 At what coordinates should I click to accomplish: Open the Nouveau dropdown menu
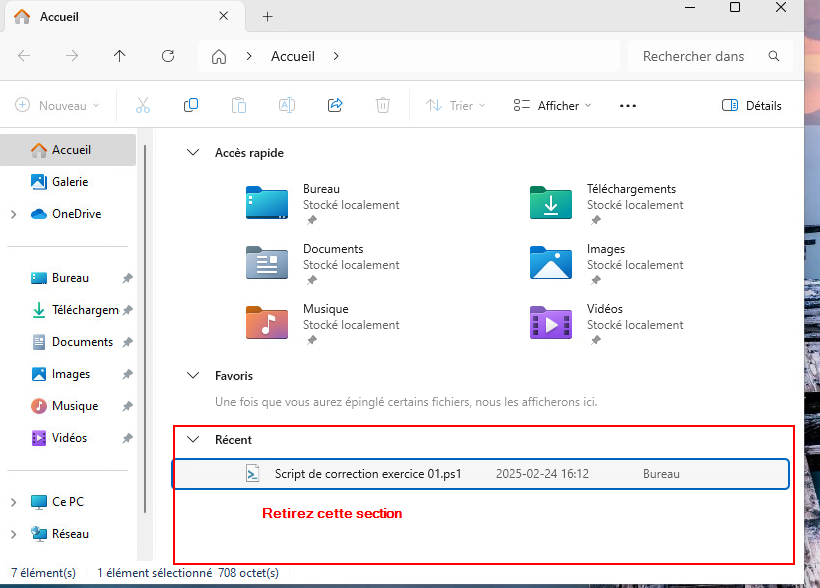point(58,106)
